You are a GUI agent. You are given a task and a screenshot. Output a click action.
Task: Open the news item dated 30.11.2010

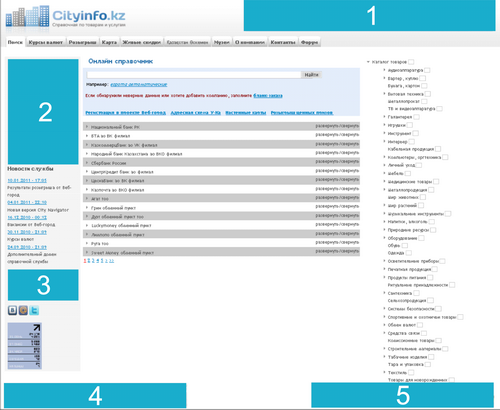[x=27, y=232]
